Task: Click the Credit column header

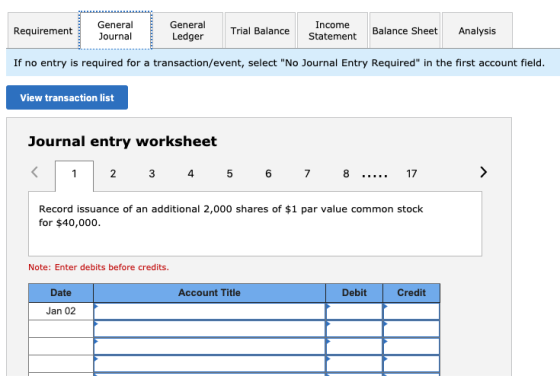Action: coord(411,293)
